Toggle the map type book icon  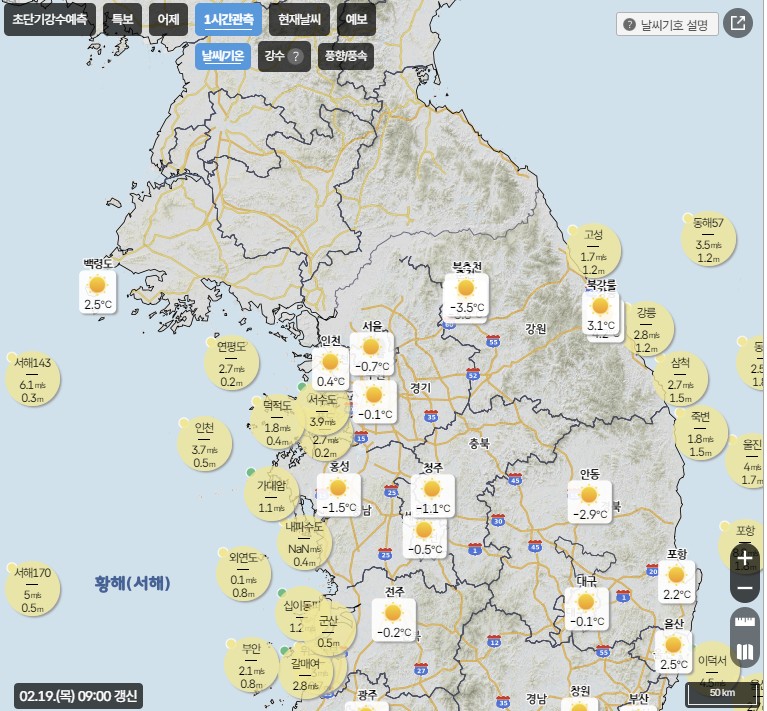745,652
